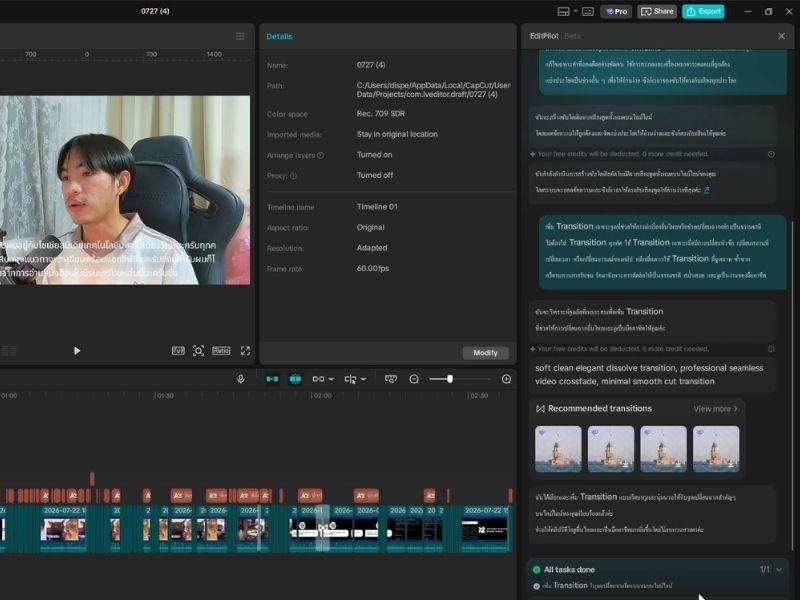
Task: Click the dissolve transition prompt text
Action: tap(649, 374)
